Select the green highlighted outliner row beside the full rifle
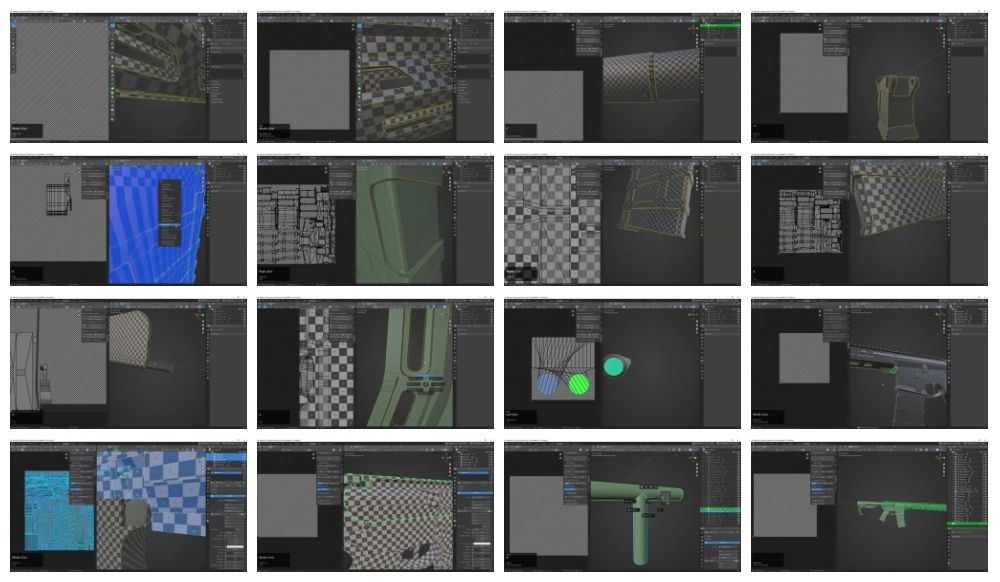 click(965, 523)
